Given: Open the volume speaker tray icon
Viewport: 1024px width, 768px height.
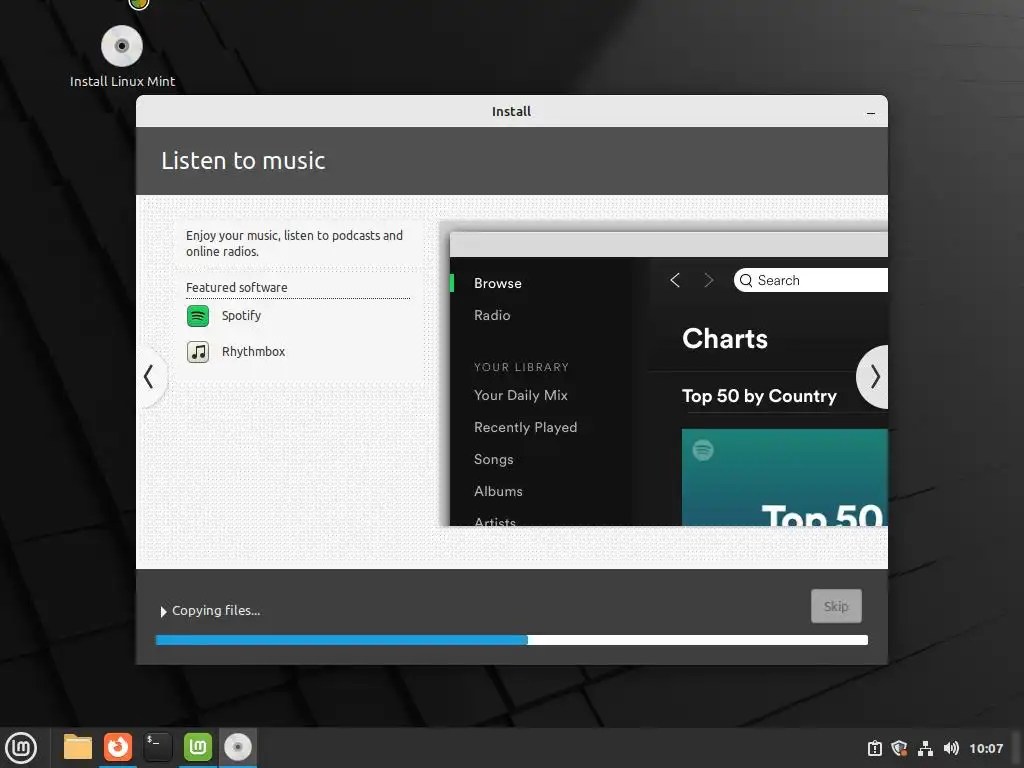Looking at the screenshot, I should (x=951, y=748).
